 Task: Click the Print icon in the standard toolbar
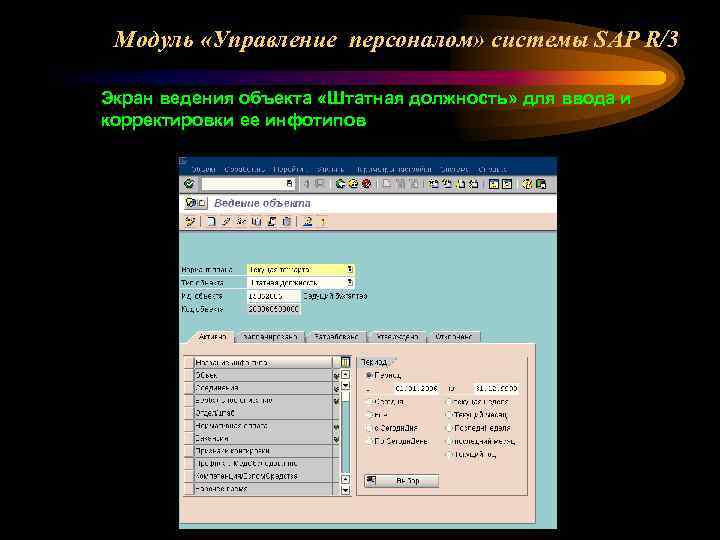point(388,184)
